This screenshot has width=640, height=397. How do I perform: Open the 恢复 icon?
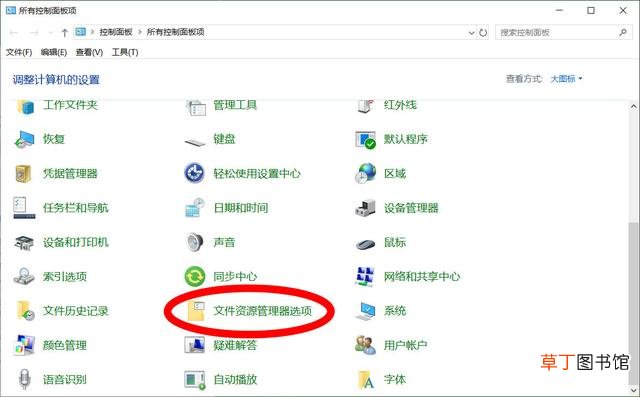[x=24, y=140]
